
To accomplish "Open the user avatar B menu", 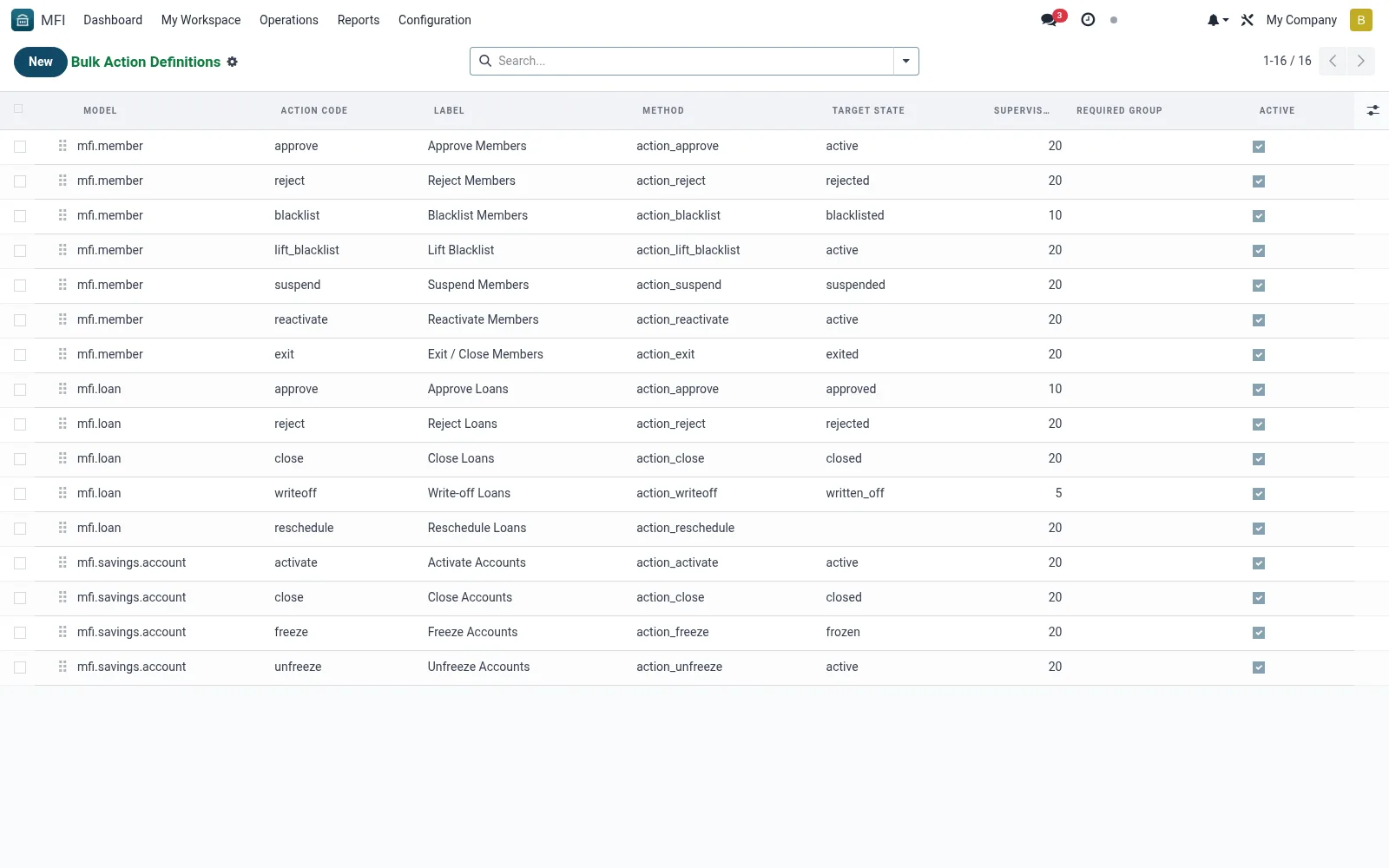I will pos(1360,20).
